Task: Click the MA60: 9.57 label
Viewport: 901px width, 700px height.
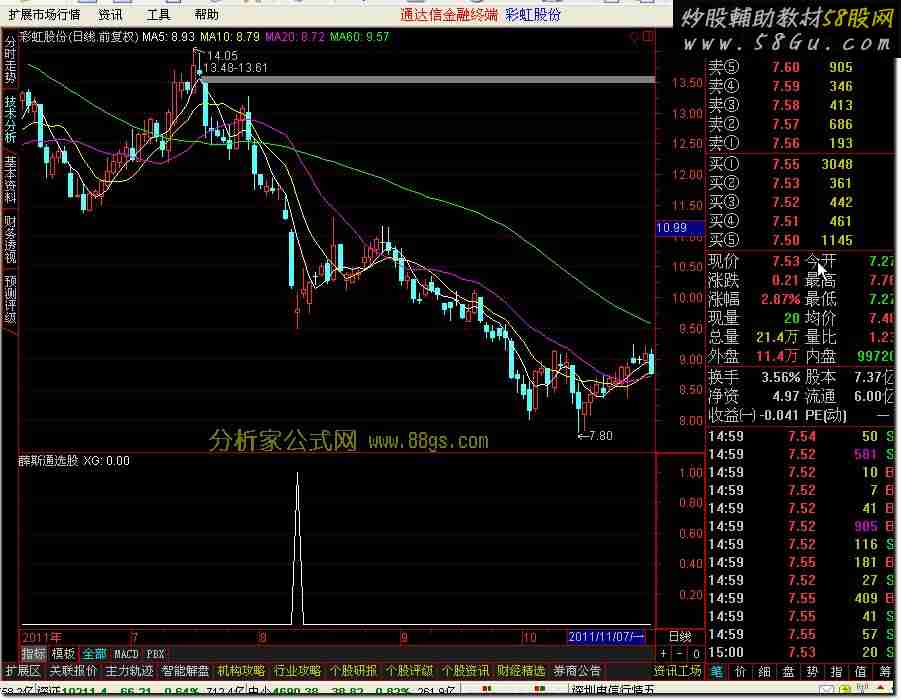Action: [360, 37]
